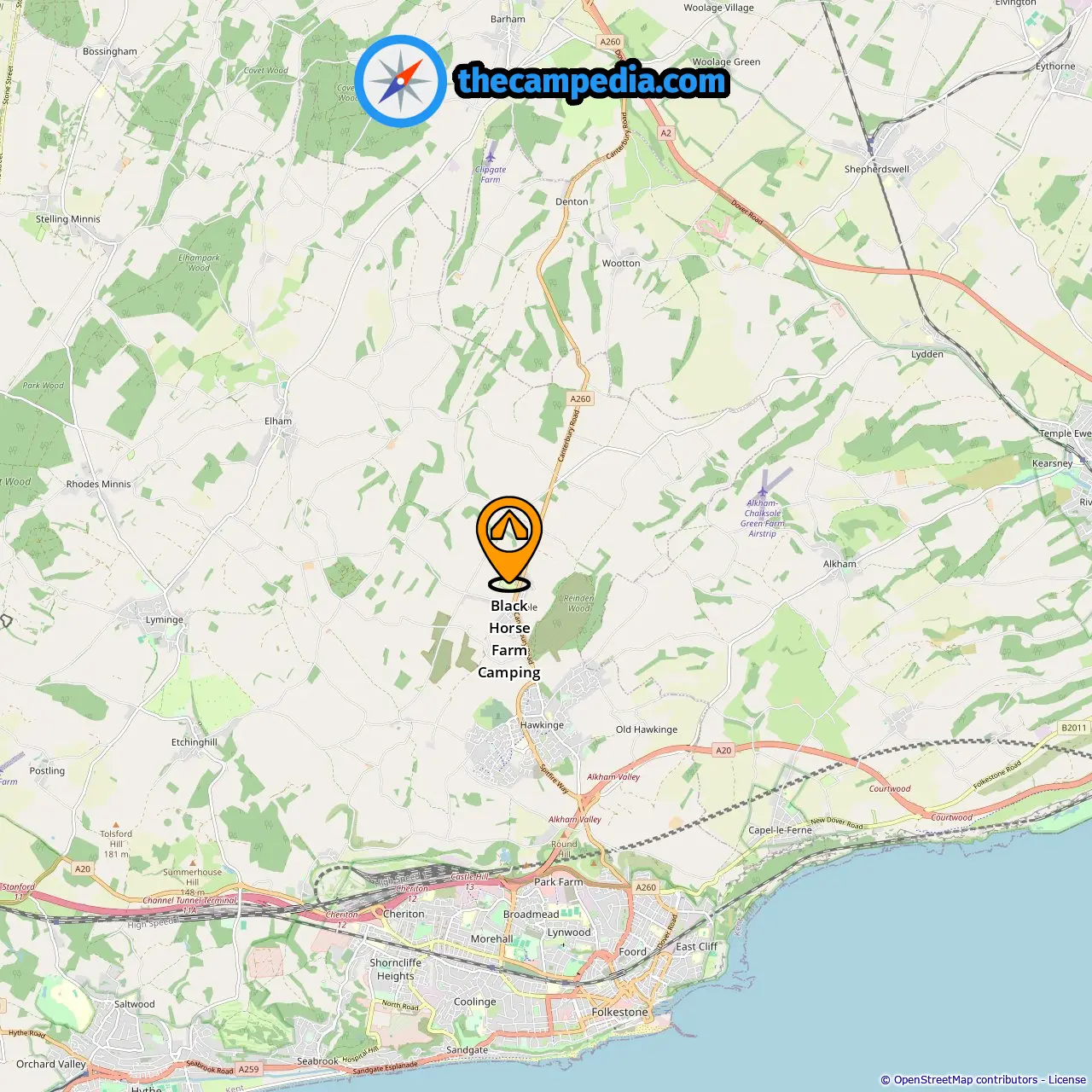Open the thecampedia.com logo text
Viewport: 1092px width, 1092px height.
pos(592,81)
